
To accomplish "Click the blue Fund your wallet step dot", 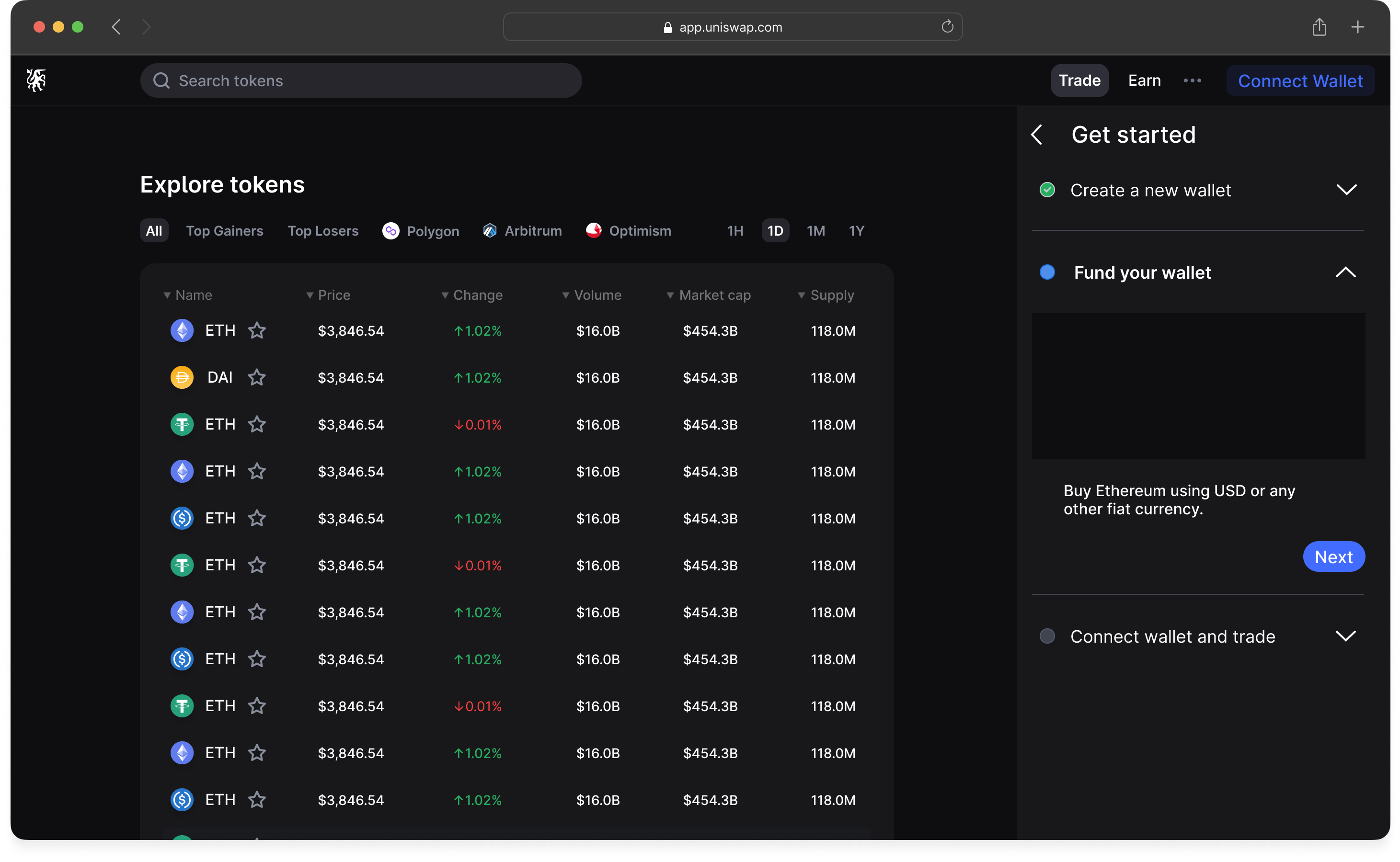I will pyautogui.click(x=1047, y=272).
